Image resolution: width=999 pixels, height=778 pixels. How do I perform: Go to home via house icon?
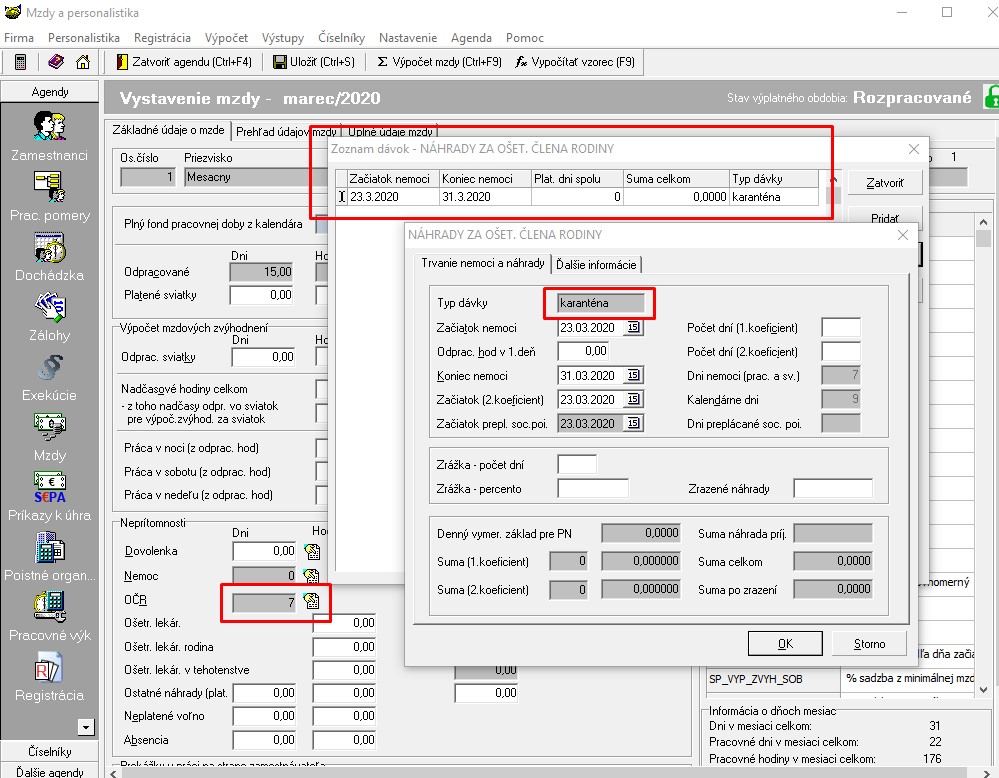click(83, 62)
